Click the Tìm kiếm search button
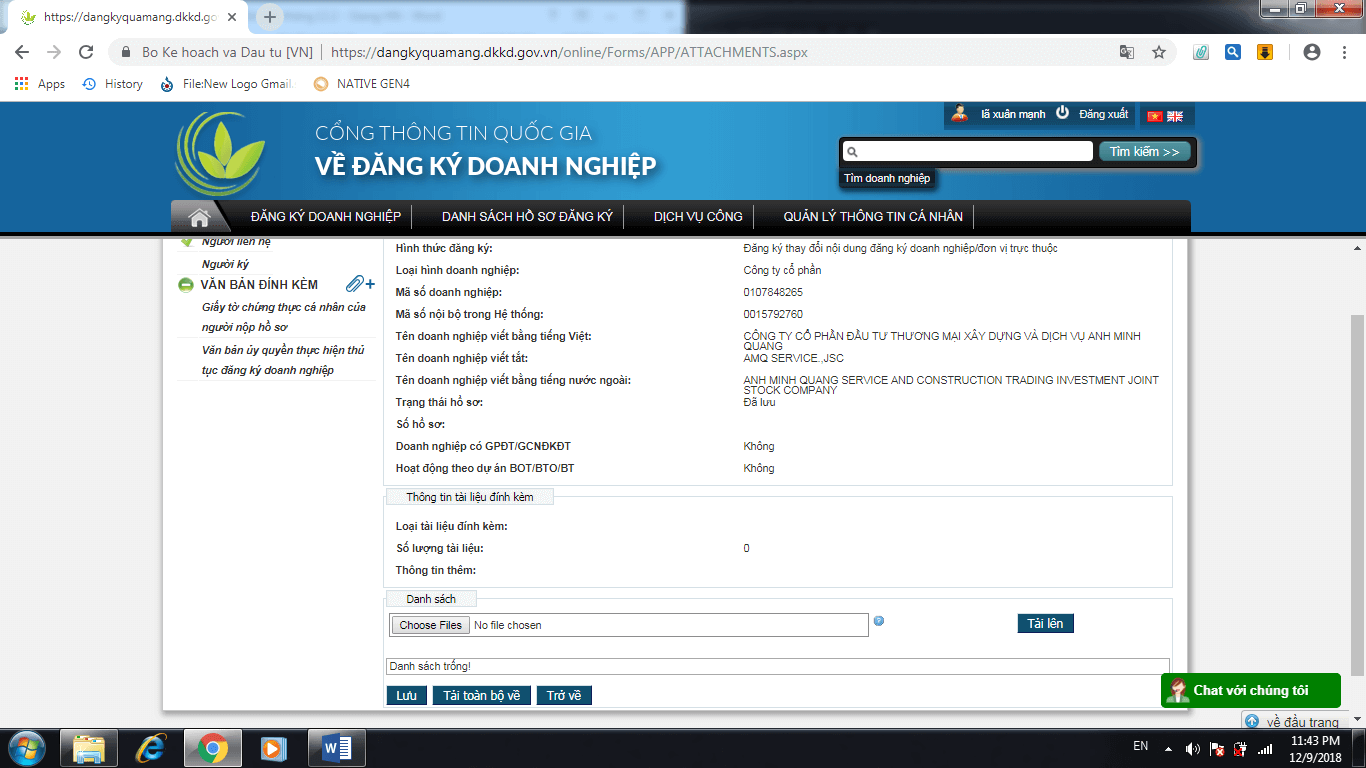 [1144, 152]
